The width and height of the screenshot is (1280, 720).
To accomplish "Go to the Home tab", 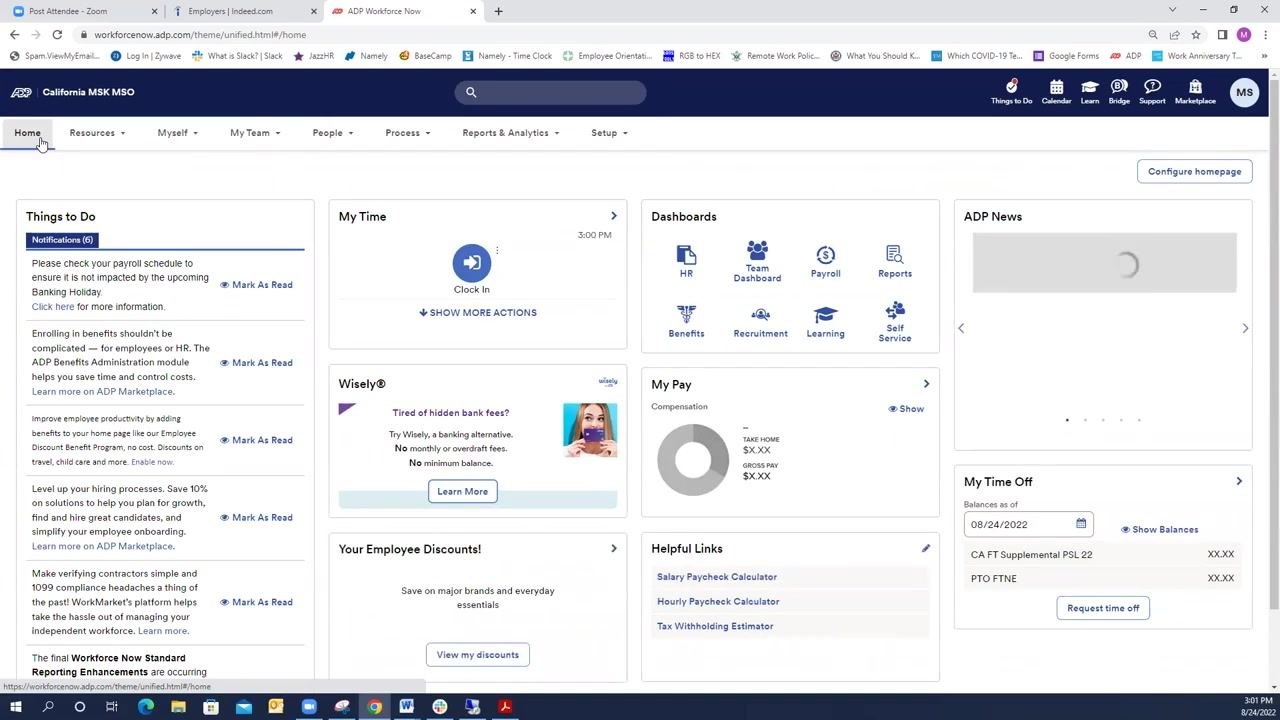I will coord(27,133).
